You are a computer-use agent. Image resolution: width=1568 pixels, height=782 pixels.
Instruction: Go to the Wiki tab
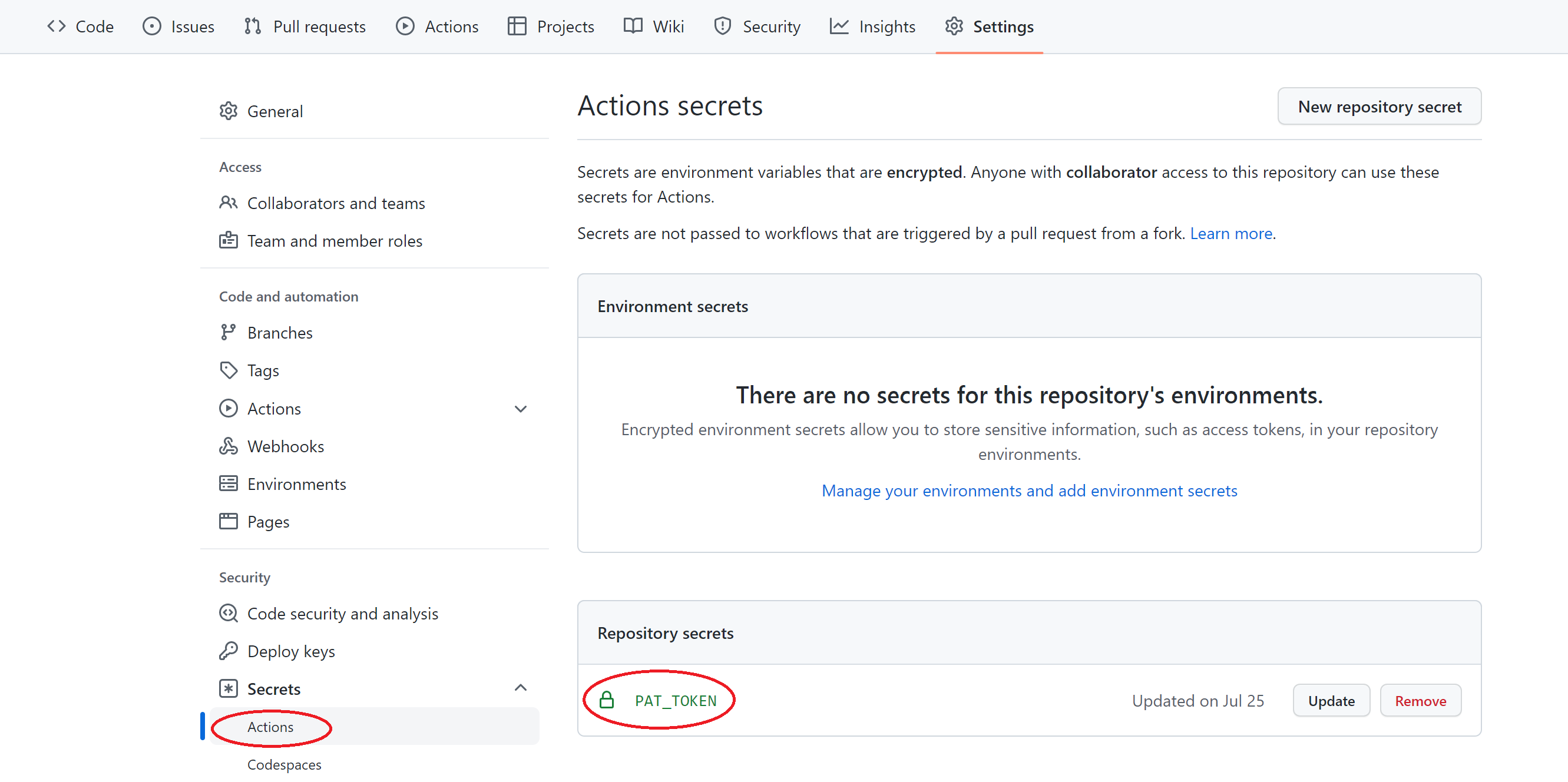point(654,26)
